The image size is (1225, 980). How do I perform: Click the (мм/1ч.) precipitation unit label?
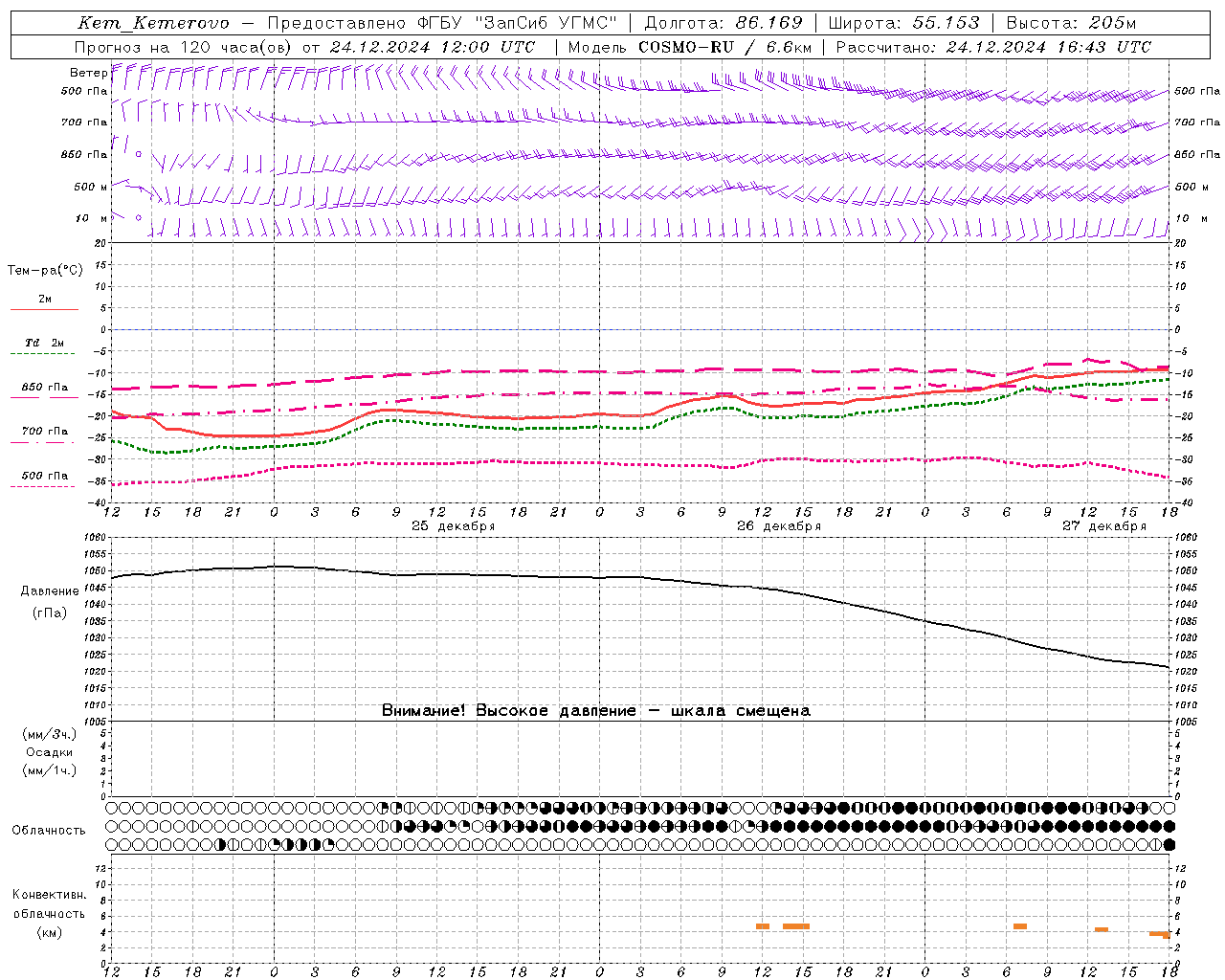coord(50,771)
